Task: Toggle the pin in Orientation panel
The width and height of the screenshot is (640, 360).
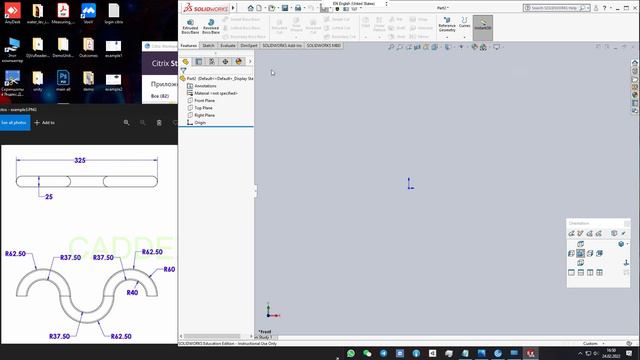Action: [624, 233]
